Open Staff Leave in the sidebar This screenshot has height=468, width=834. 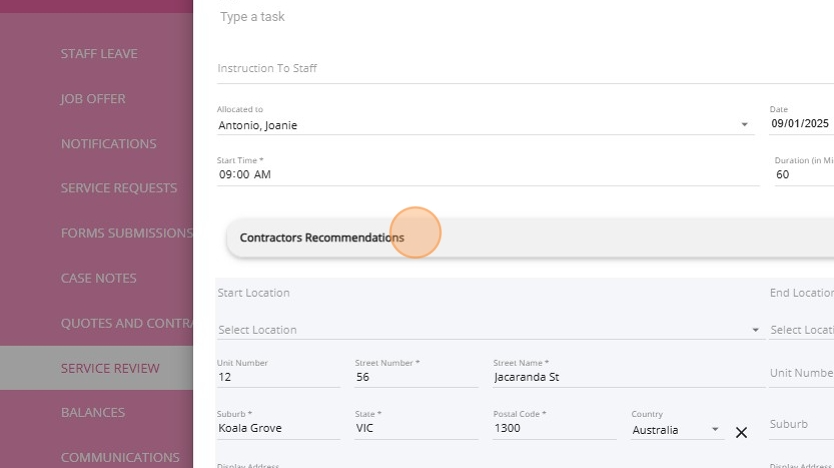click(x=99, y=54)
